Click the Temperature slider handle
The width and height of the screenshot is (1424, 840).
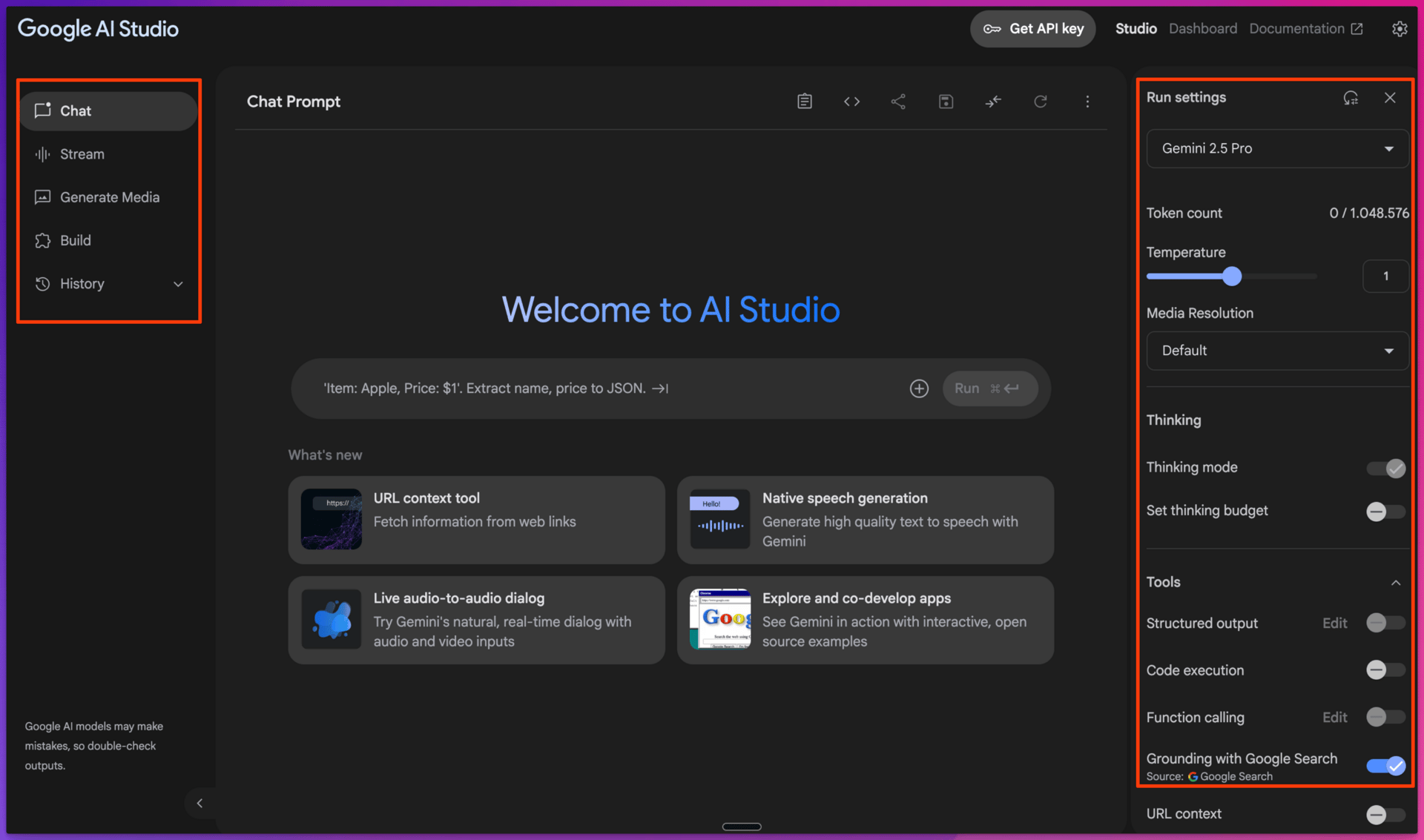[x=1232, y=277]
